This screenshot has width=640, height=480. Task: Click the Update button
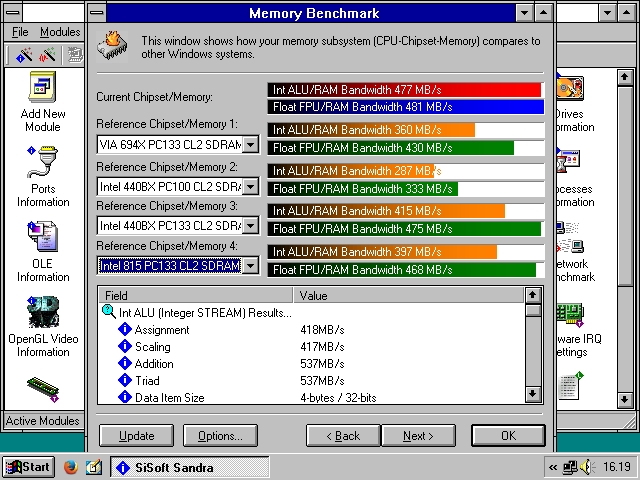136,436
